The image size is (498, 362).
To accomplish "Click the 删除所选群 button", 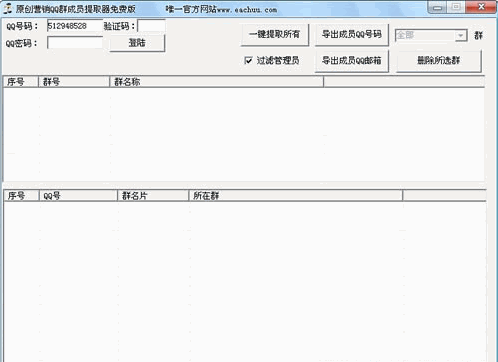I will pyautogui.click(x=439, y=61).
